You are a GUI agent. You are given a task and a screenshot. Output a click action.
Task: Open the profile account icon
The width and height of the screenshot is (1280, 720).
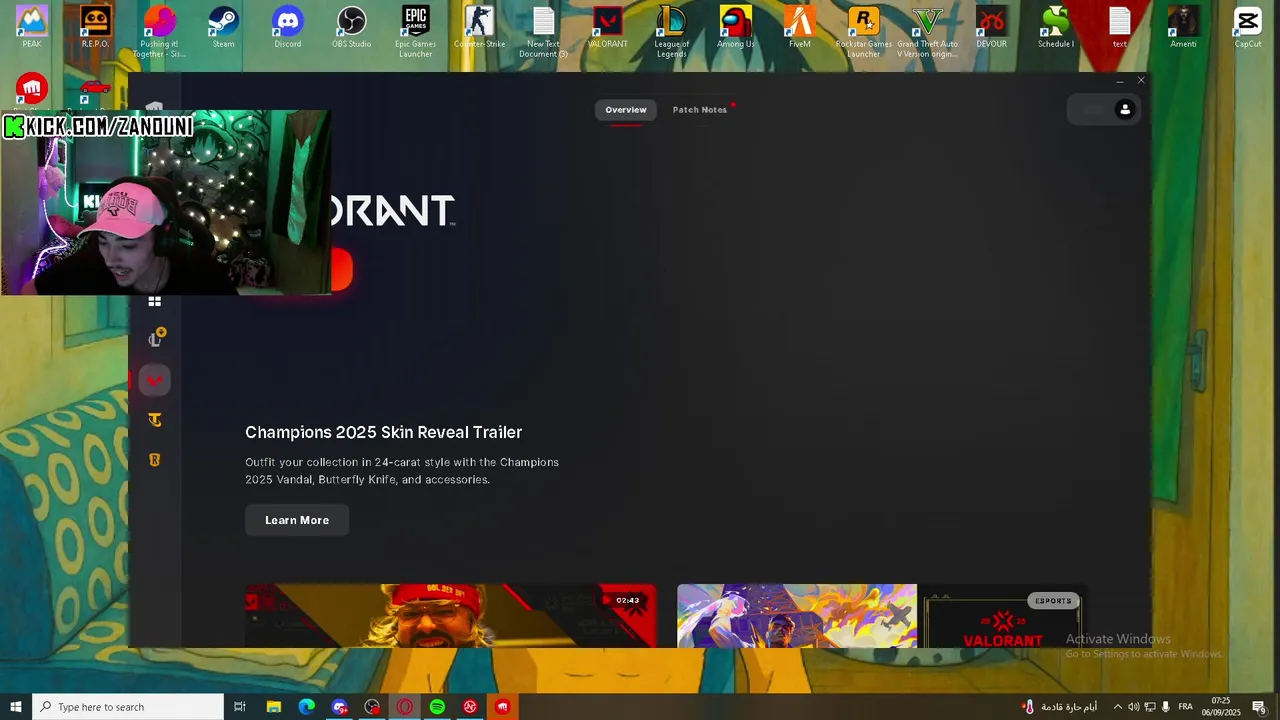(x=1125, y=109)
